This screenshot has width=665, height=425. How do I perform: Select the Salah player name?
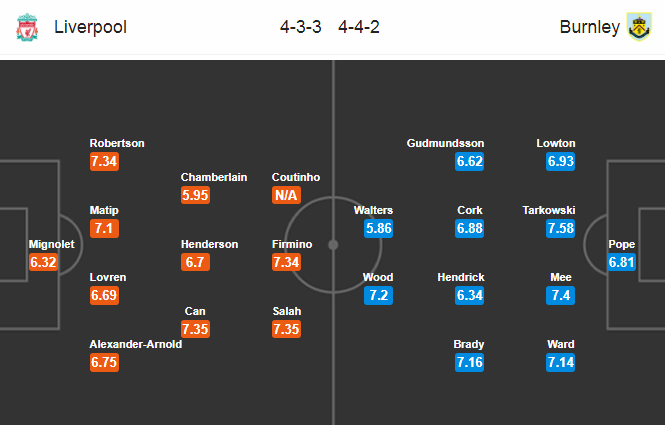(x=287, y=311)
